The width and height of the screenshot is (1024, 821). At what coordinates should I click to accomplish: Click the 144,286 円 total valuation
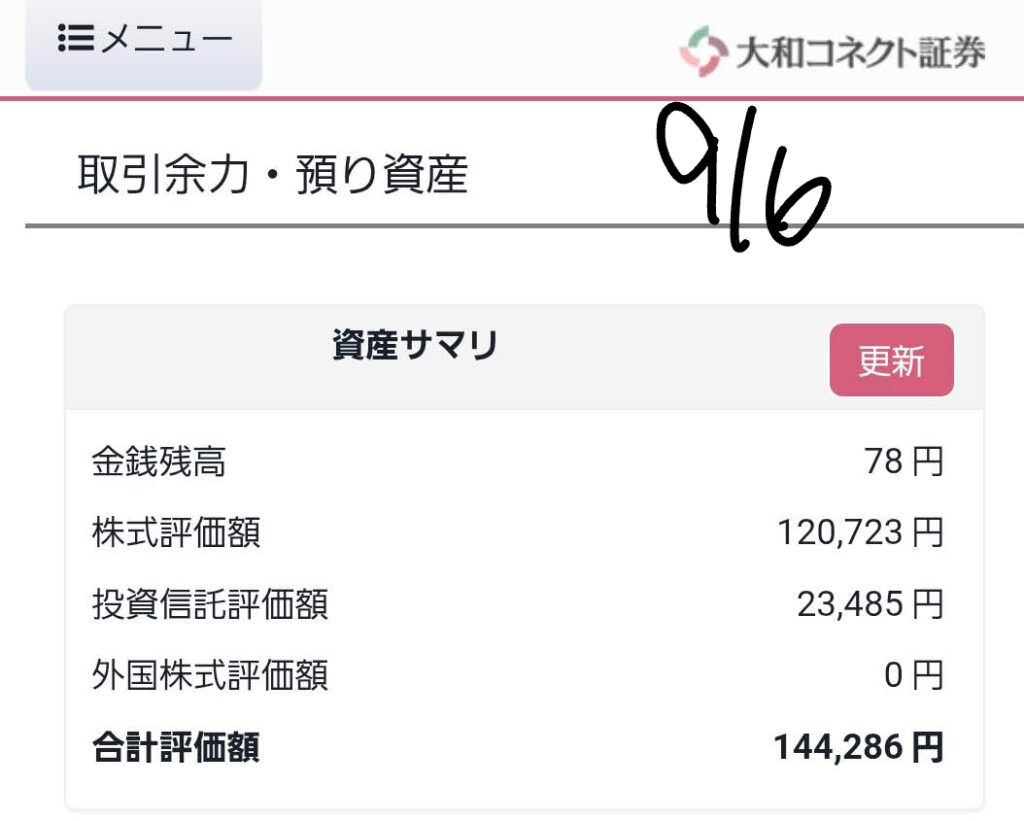(859, 747)
